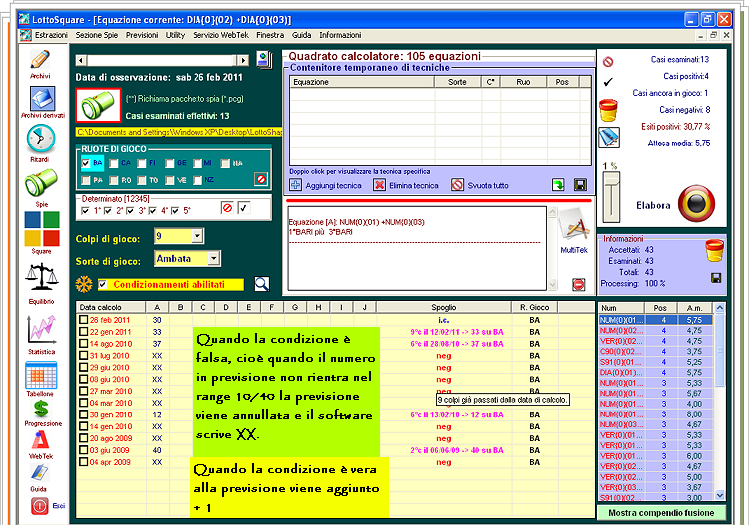
Task: Click the blue book icon near results panel
Action: 609,138
